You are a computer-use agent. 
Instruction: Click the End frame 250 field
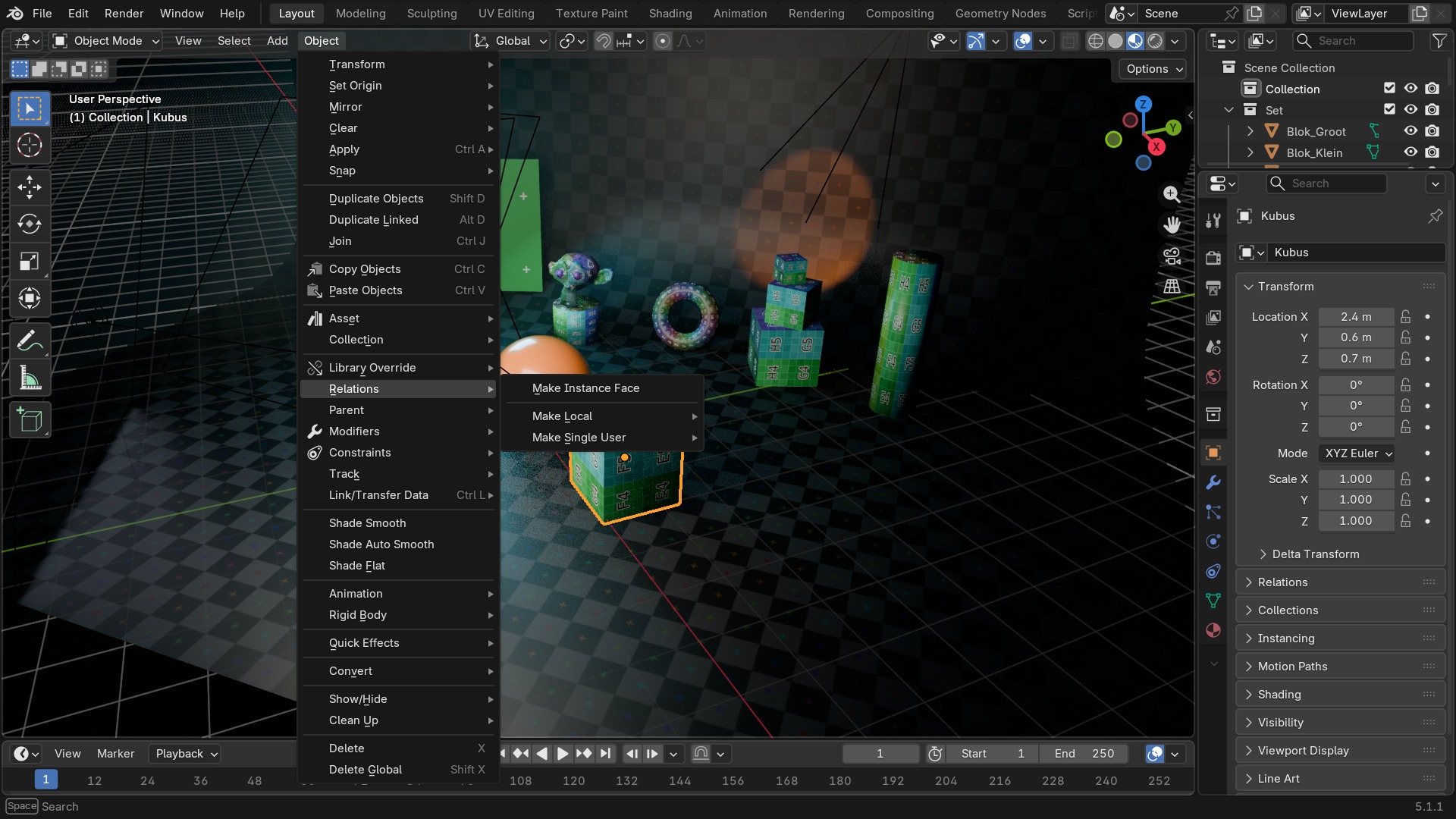1083,754
